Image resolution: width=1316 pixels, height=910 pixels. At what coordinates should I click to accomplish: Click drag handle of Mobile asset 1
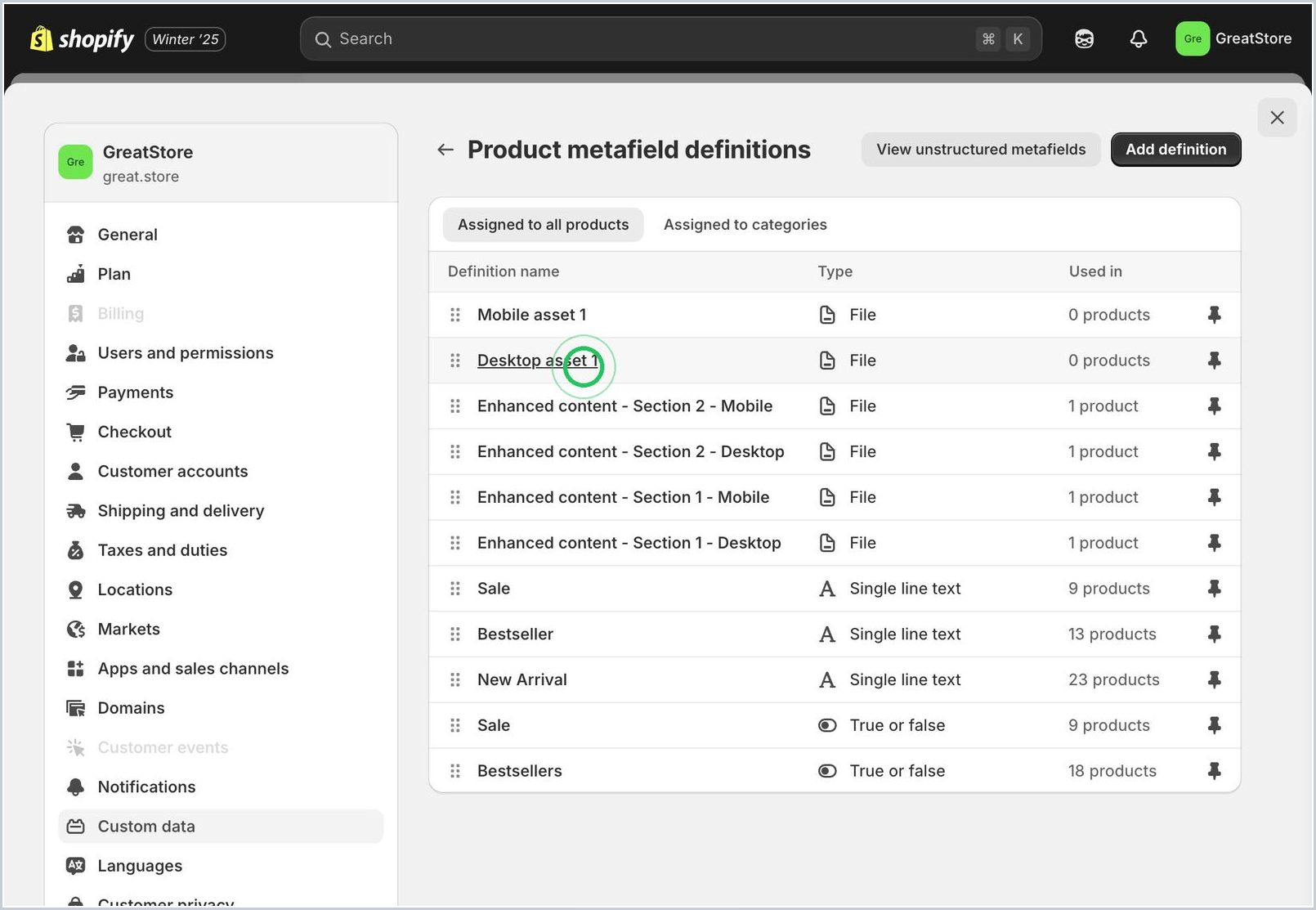(455, 315)
